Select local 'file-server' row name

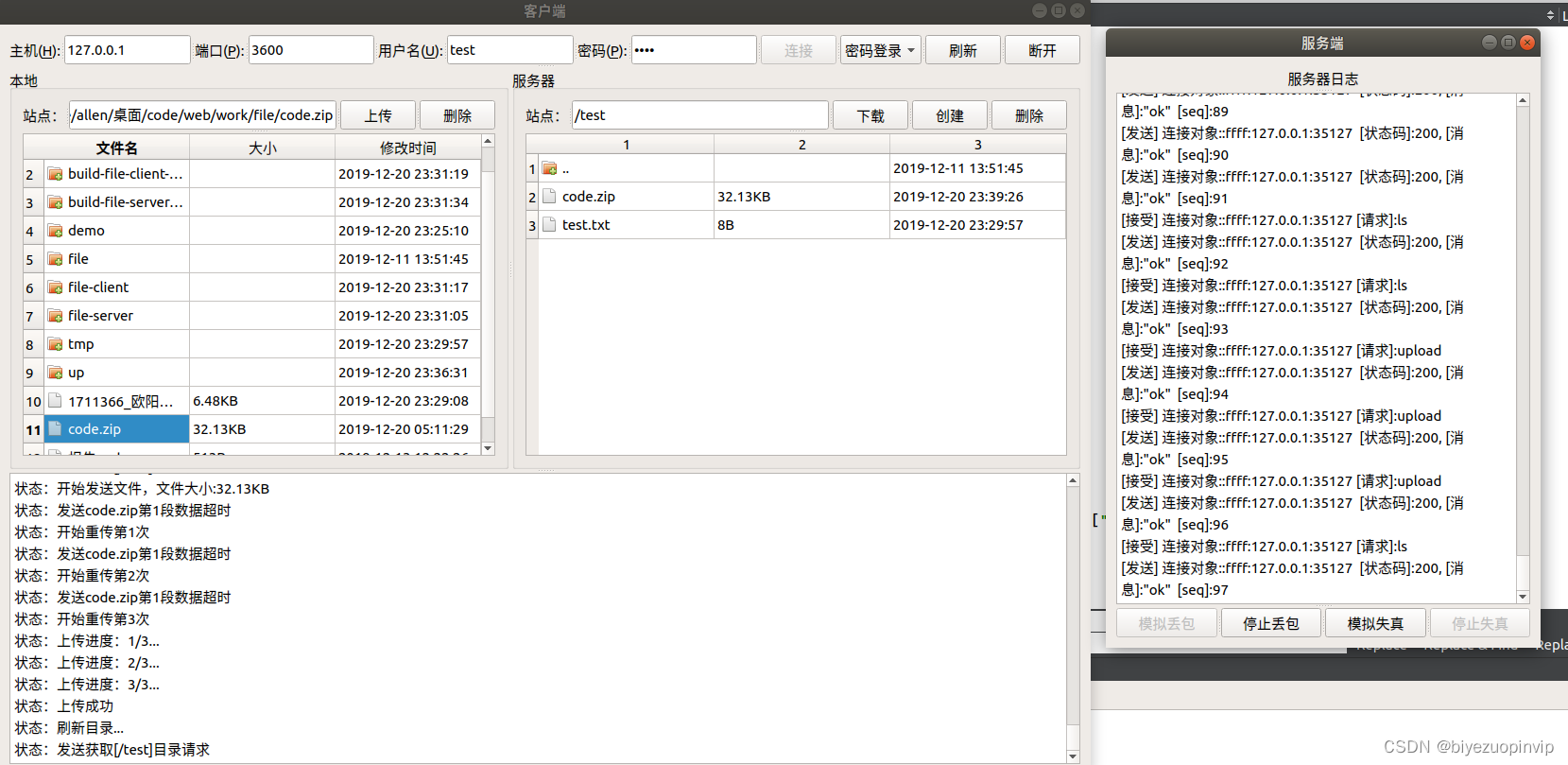pos(100,316)
